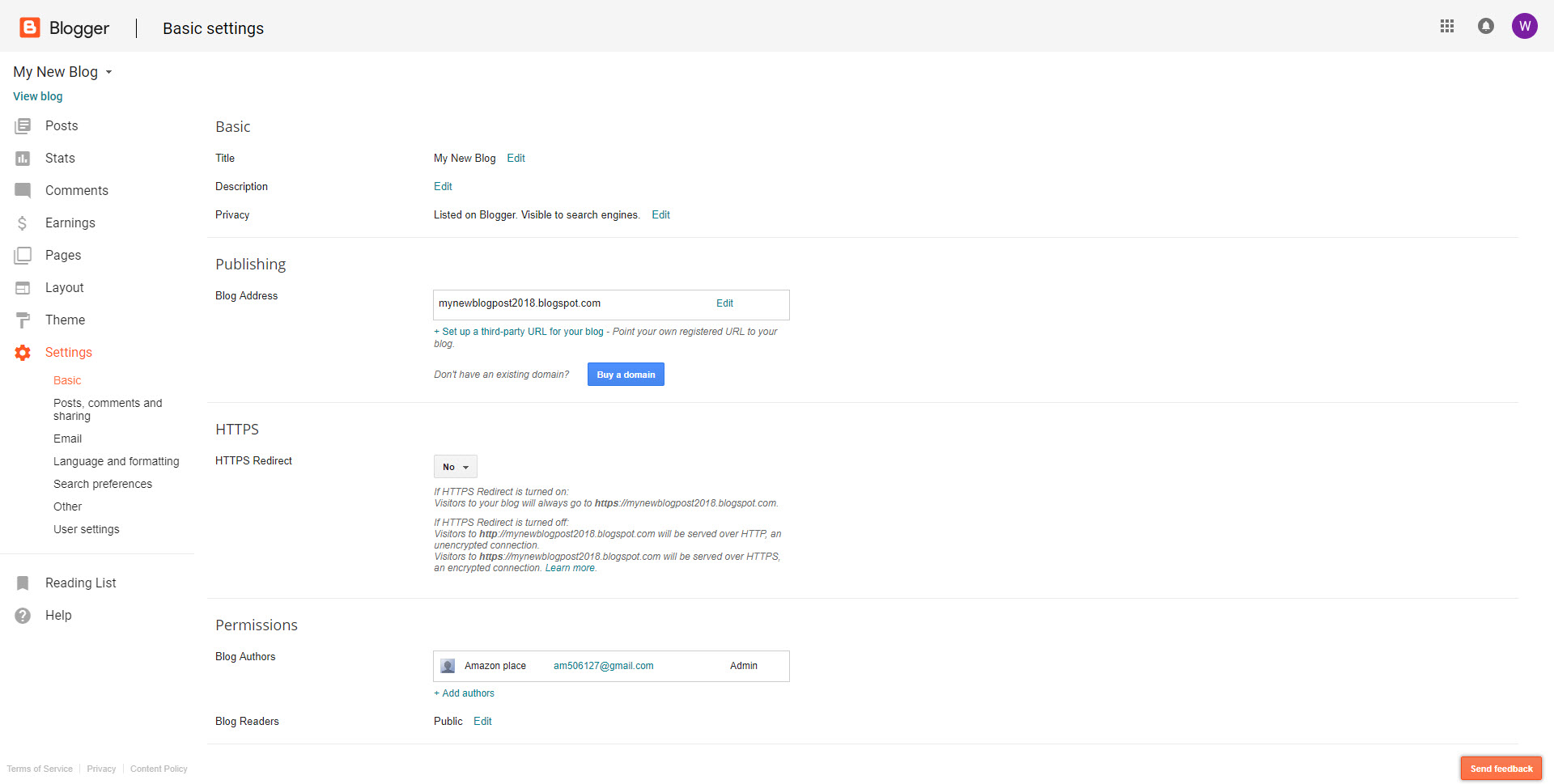Click the Help question mark icon
Image resolution: width=1554 pixels, height=784 pixels.
(x=23, y=616)
